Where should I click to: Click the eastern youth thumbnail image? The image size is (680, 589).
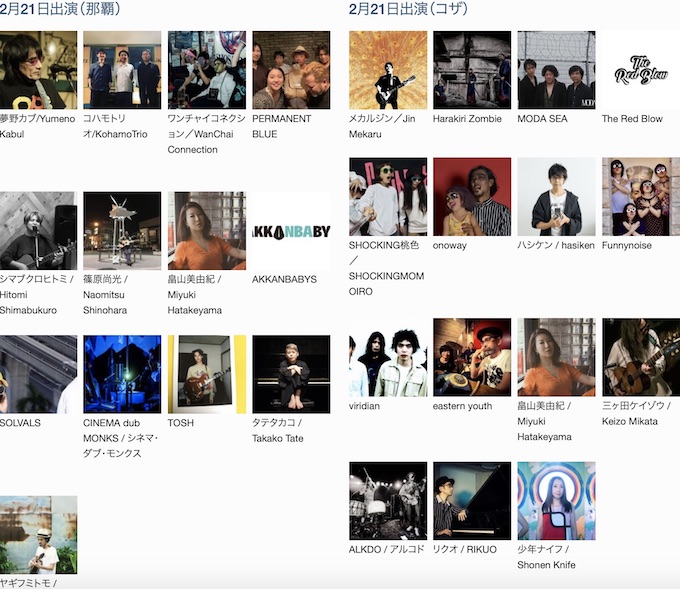click(x=472, y=357)
